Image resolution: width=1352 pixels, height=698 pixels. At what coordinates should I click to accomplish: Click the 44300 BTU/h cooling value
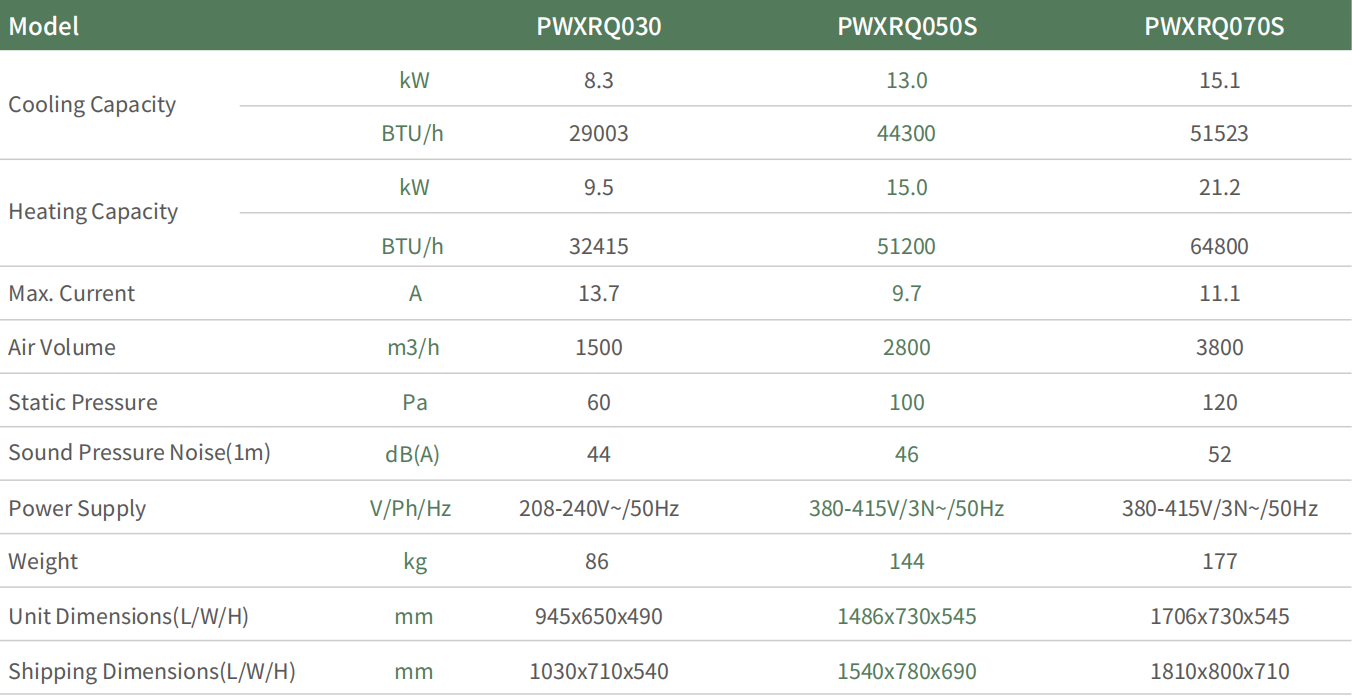point(906,133)
